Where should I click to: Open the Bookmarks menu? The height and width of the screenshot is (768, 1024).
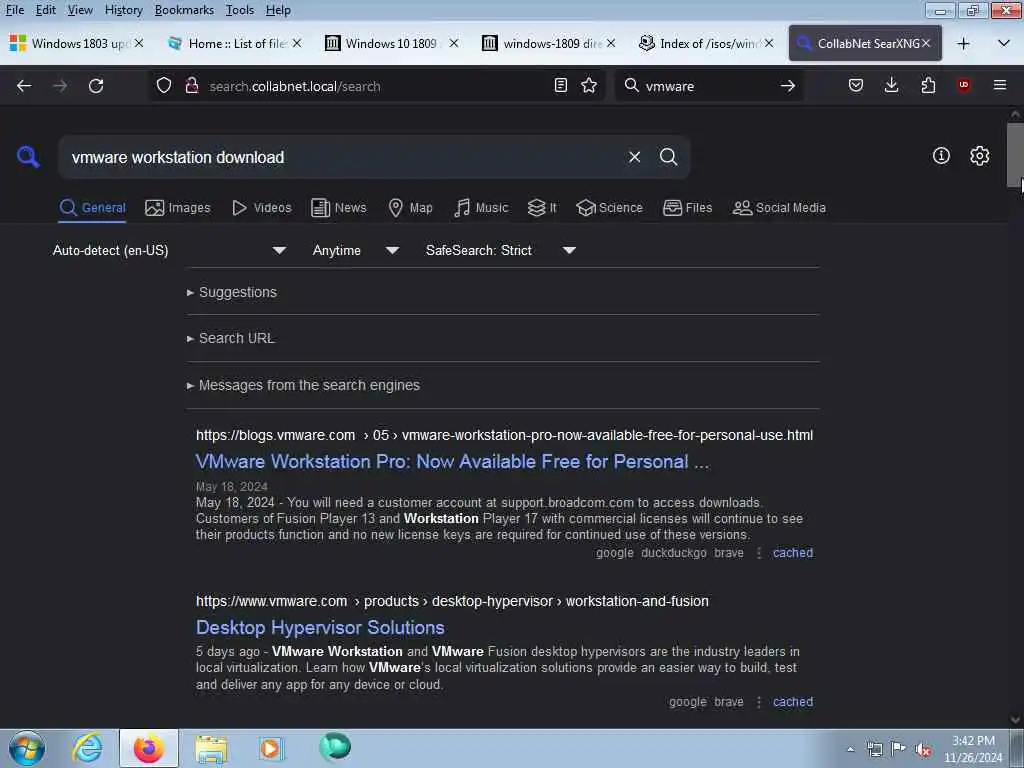184,10
